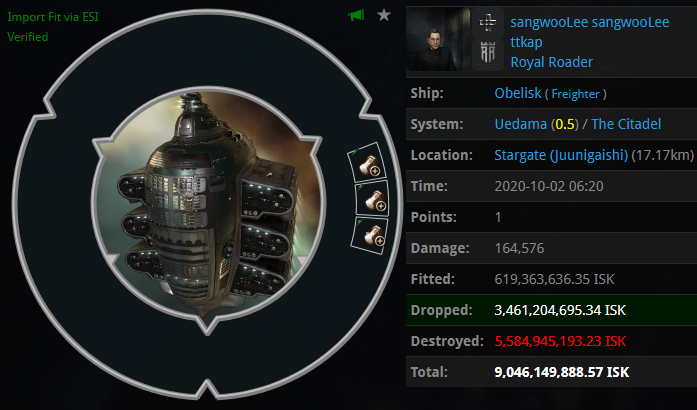Viewport: 697px width, 410px height.
Task: Open The Citadel region link
Action: click(626, 124)
